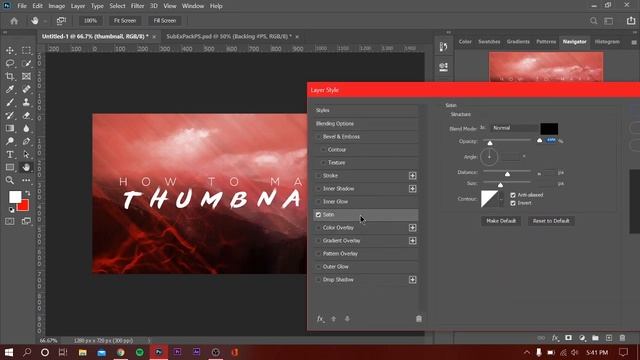Select the Blur tool

[x=26, y=129]
